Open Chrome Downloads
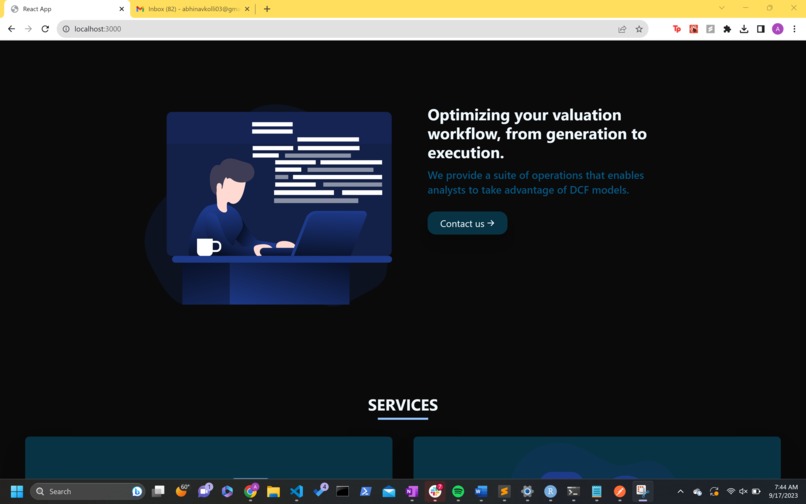The image size is (806, 504). (x=744, y=29)
